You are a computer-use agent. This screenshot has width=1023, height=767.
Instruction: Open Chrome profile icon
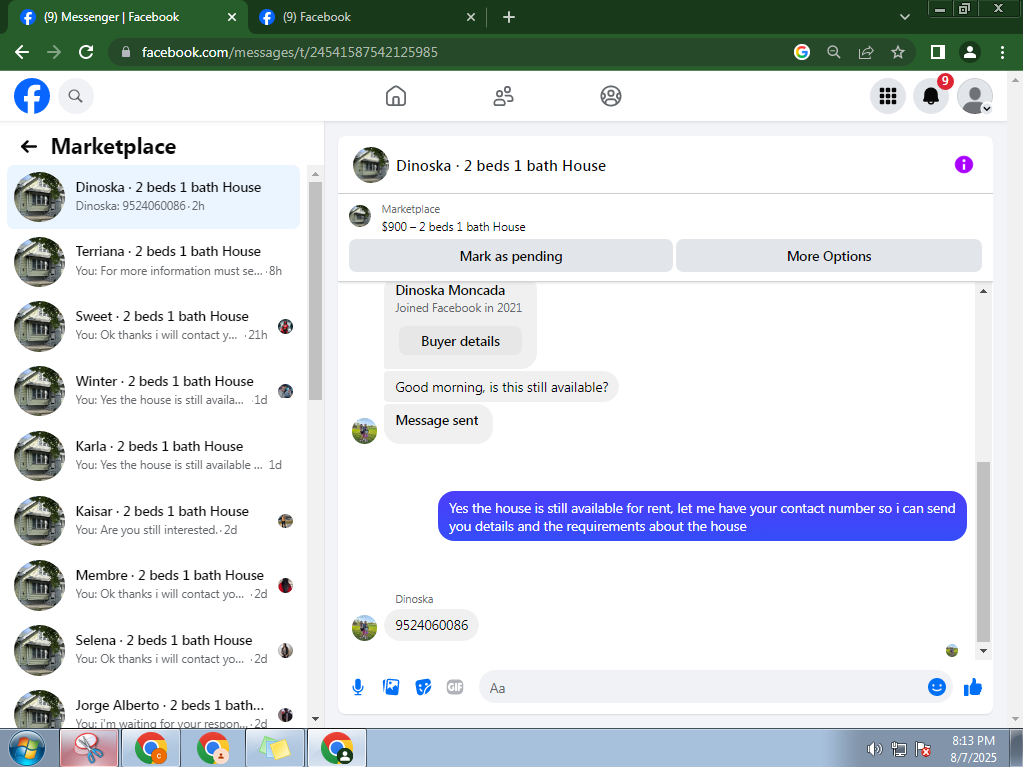(970, 52)
